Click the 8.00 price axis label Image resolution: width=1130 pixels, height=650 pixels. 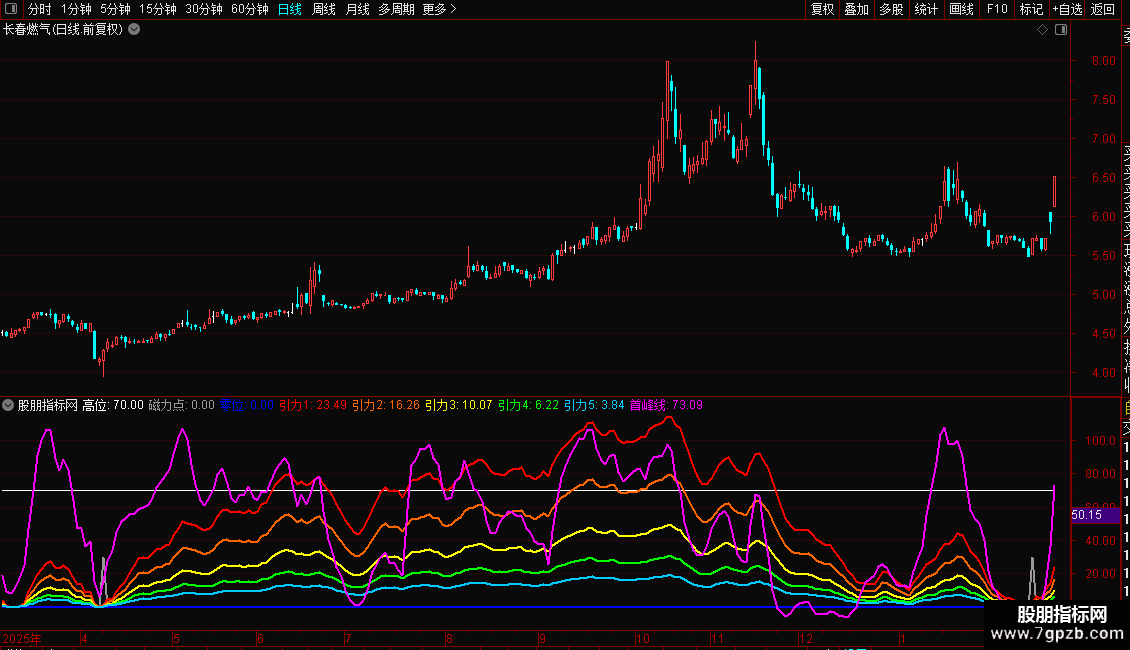click(x=1103, y=61)
